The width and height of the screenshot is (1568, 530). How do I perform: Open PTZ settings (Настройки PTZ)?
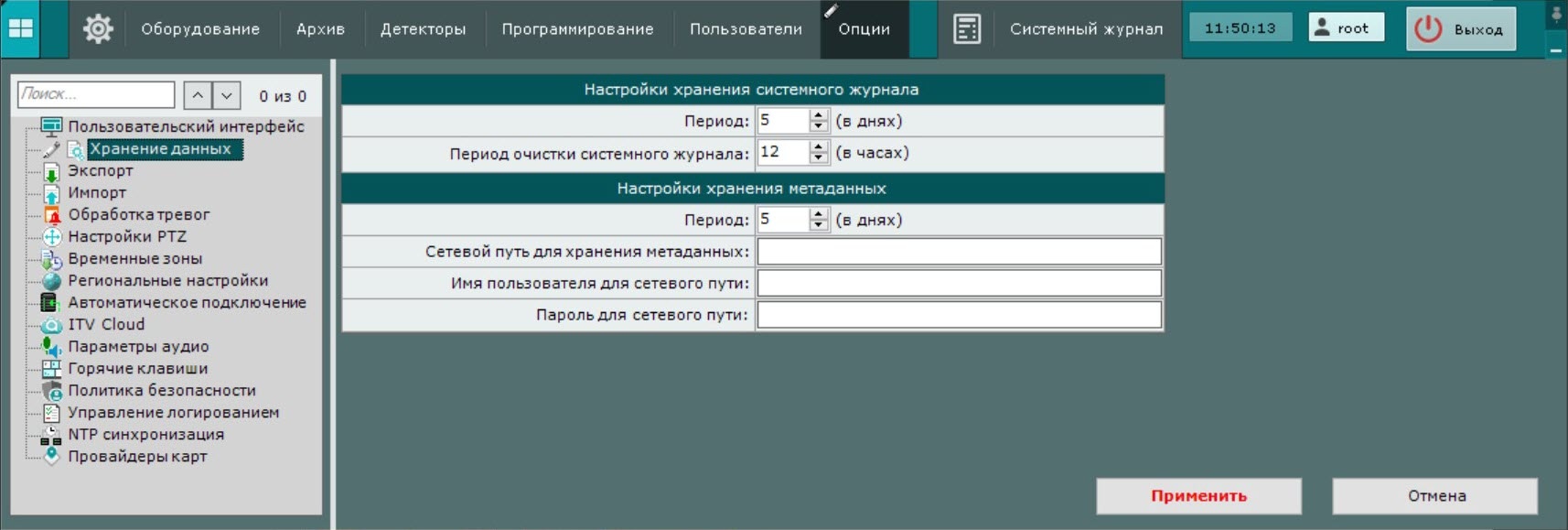pyautogui.click(x=126, y=237)
